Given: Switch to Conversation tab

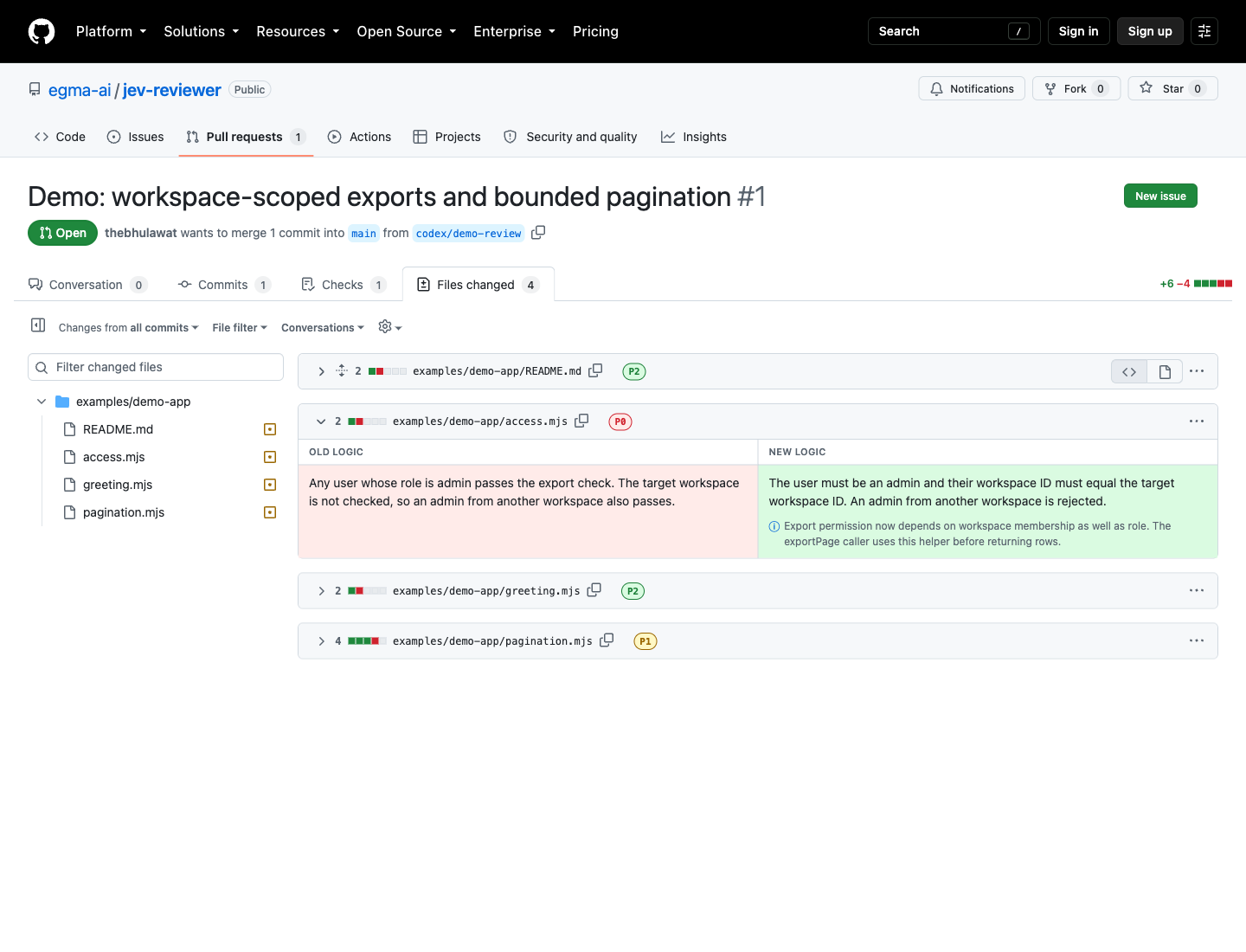Looking at the screenshot, I should [x=87, y=285].
